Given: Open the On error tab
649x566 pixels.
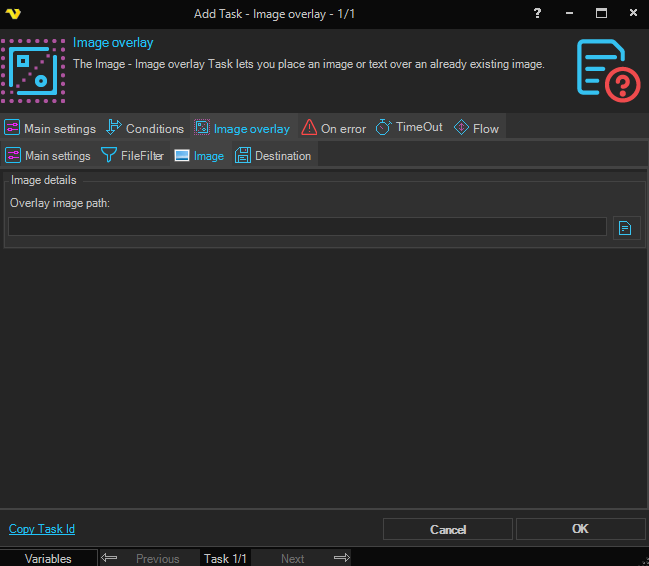Looking at the screenshot, I should pyautogui.click(x=334, y=128).
